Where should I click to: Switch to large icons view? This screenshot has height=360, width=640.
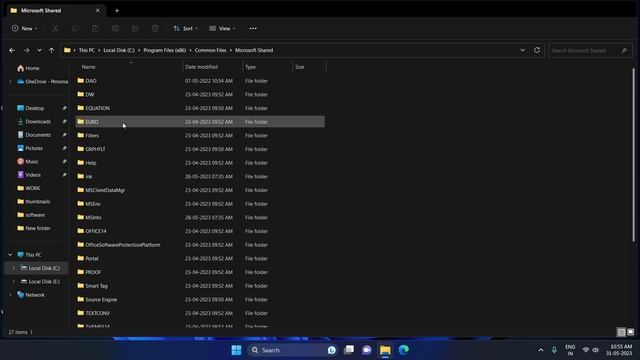pos(631,332)
